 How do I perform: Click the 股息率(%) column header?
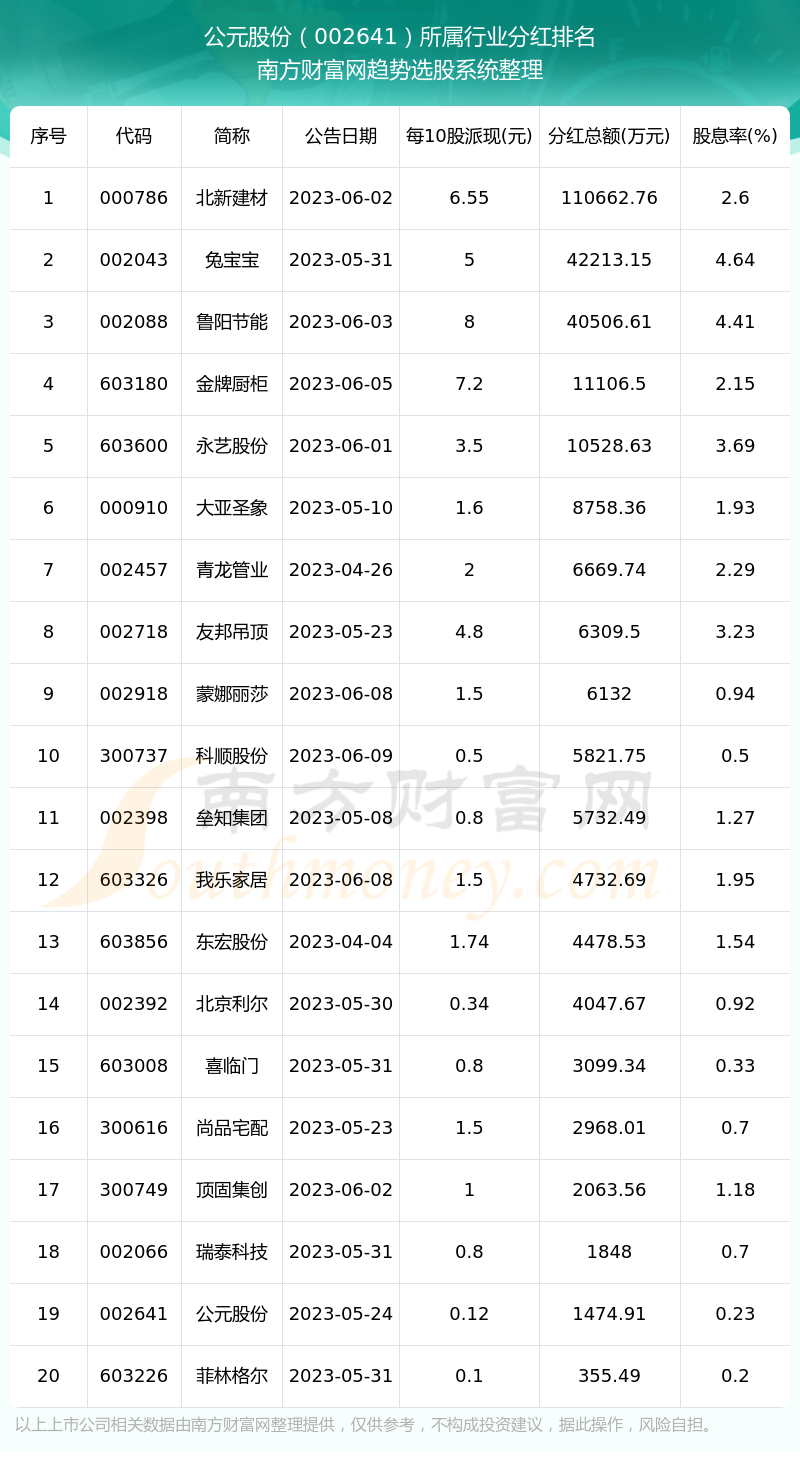coord(735,136)
